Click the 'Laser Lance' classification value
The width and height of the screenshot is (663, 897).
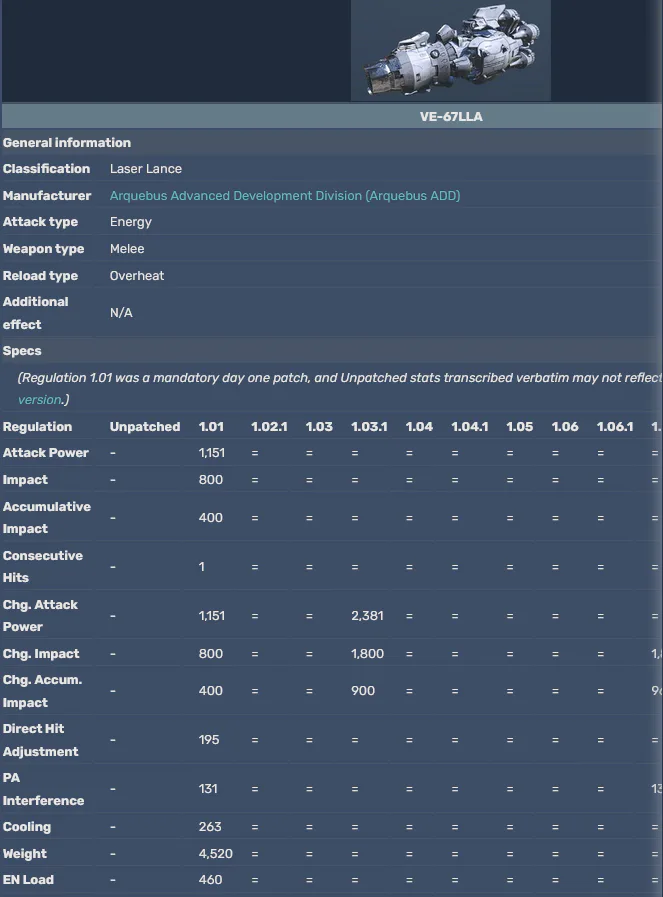[x=146, y=169]
